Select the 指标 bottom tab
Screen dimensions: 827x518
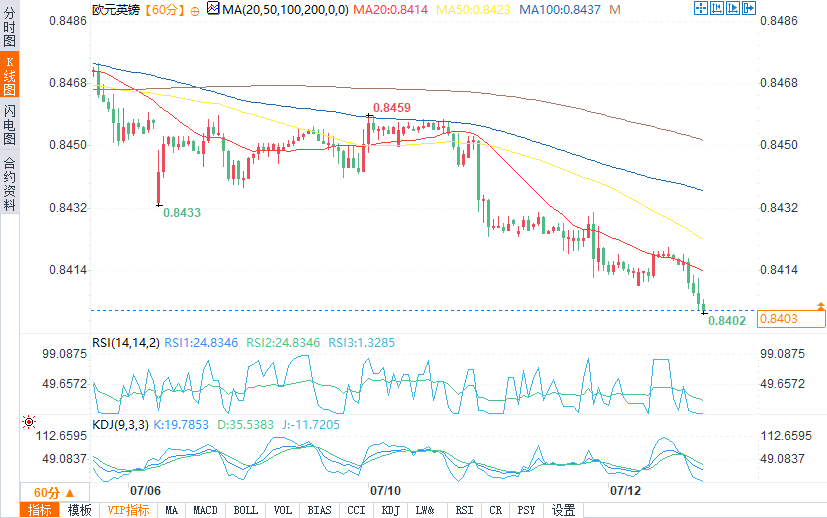(40, 511)
